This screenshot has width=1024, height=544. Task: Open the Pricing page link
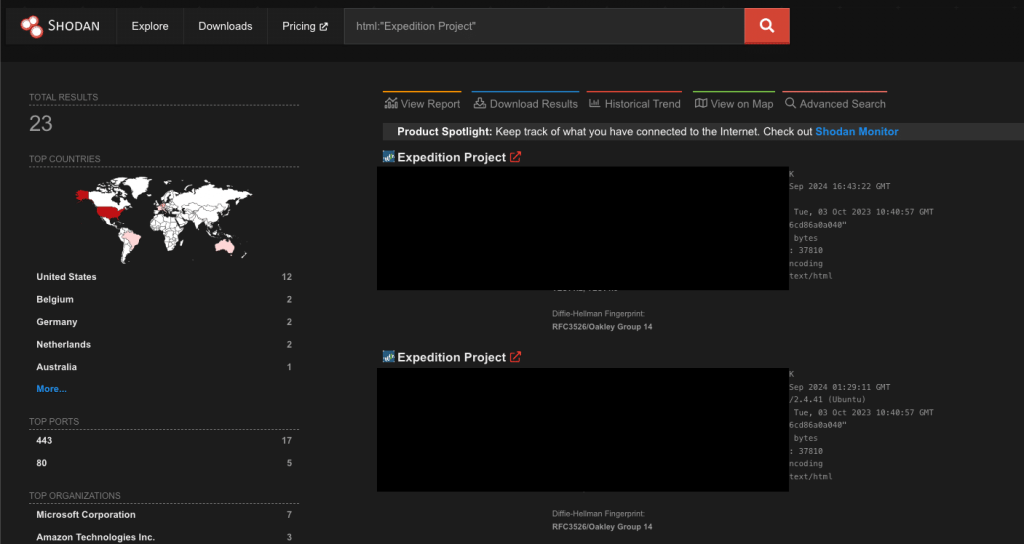click(x=304, y=26)
